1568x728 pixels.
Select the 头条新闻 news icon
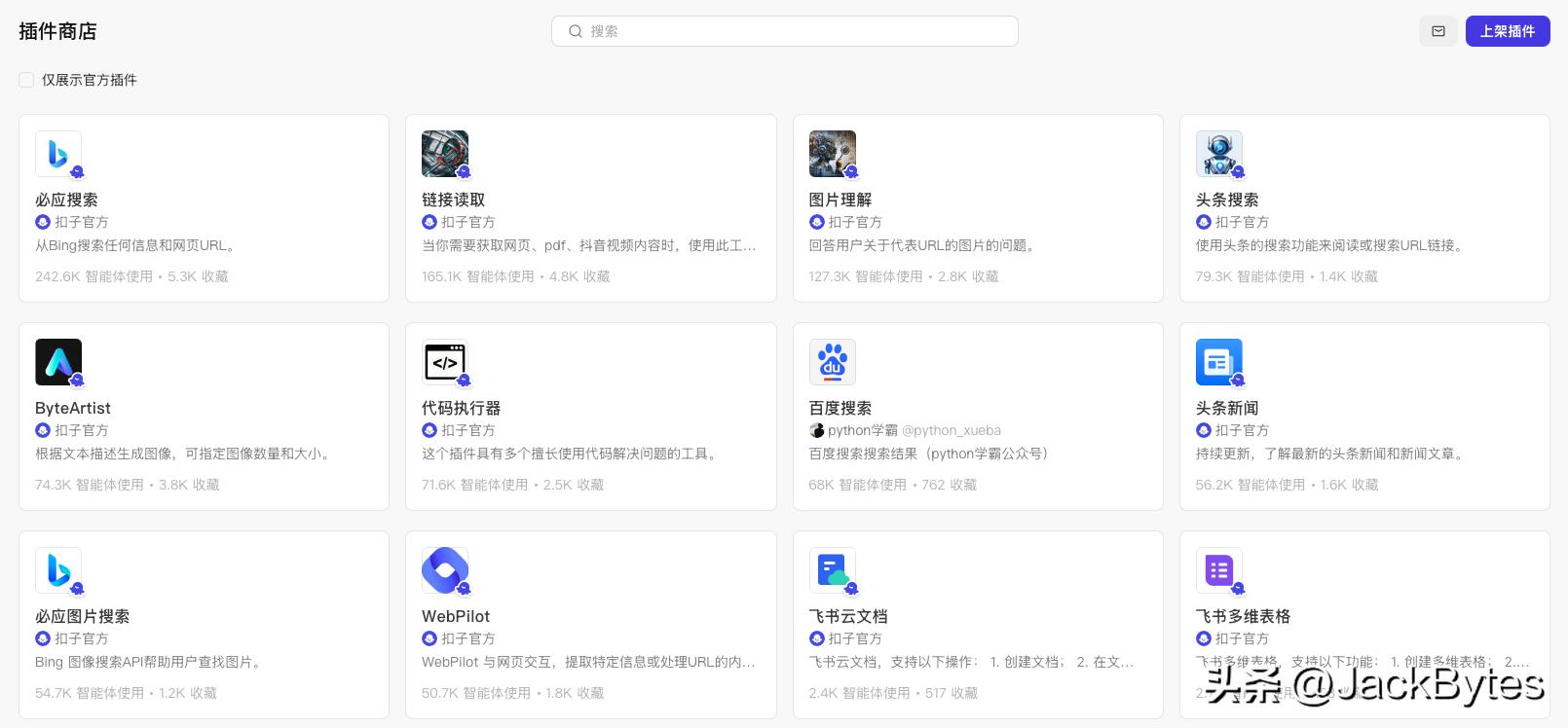(1219, 362)
